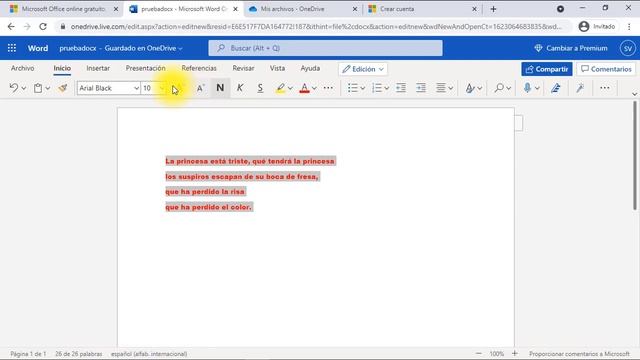
Task: Expand the Styles dropdown arrow
Action: coord(480,88)
